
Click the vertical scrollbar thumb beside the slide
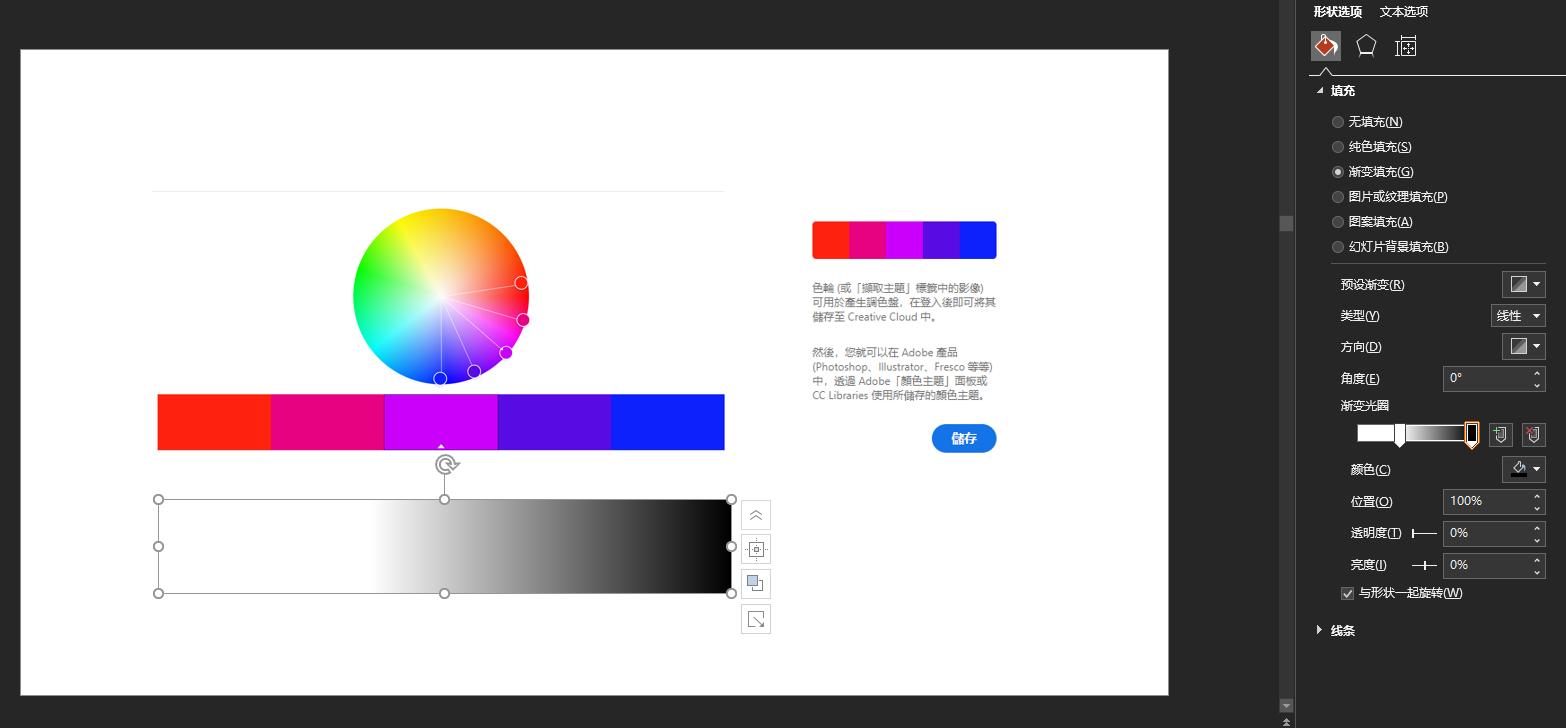coord(1287,224)
